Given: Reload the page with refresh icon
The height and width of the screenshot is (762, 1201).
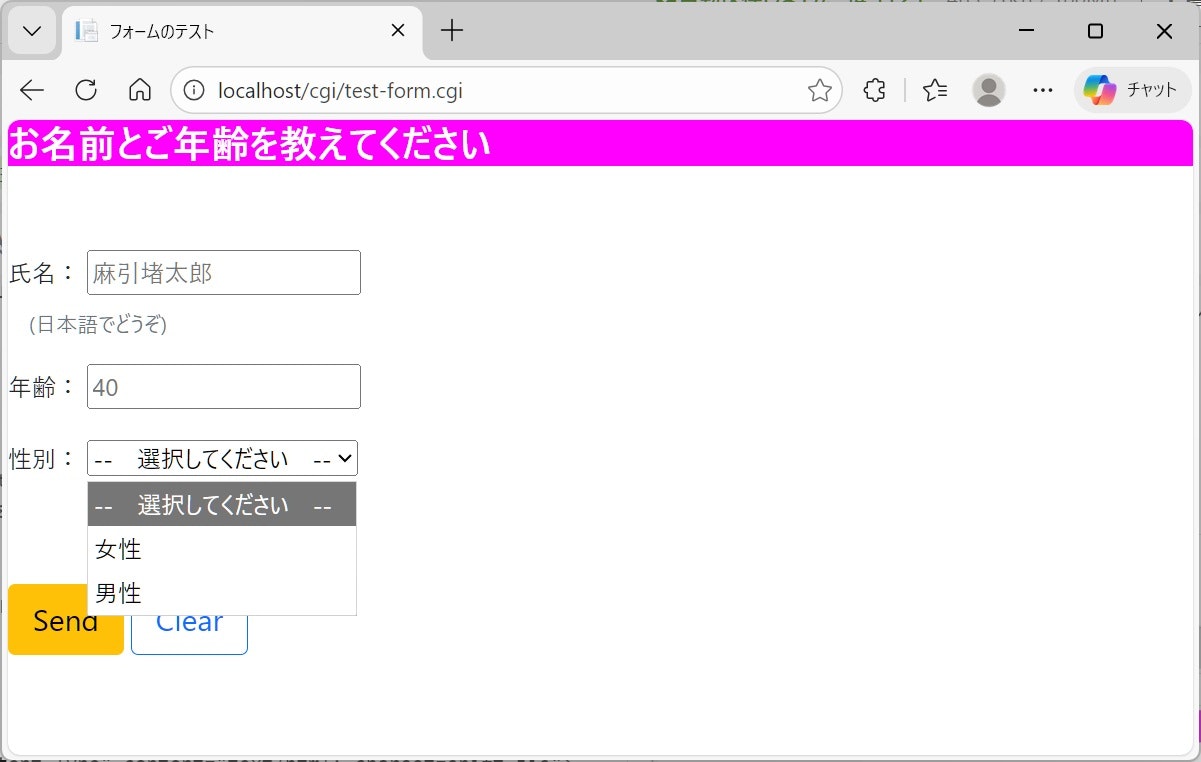Looking at the screenshot, I should 86,91.
